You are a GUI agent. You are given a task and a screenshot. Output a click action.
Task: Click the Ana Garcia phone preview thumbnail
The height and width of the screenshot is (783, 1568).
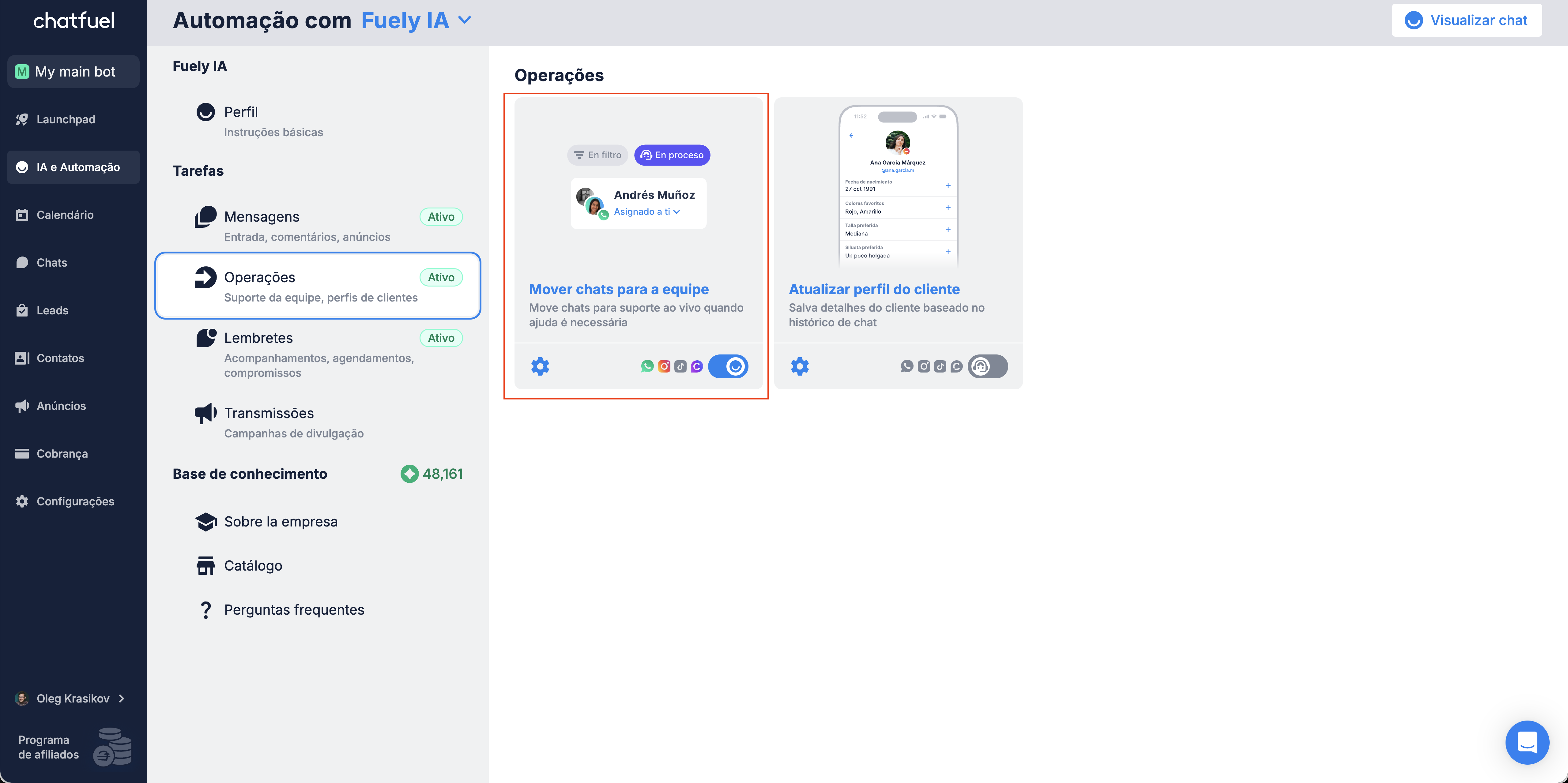point(898,185)
